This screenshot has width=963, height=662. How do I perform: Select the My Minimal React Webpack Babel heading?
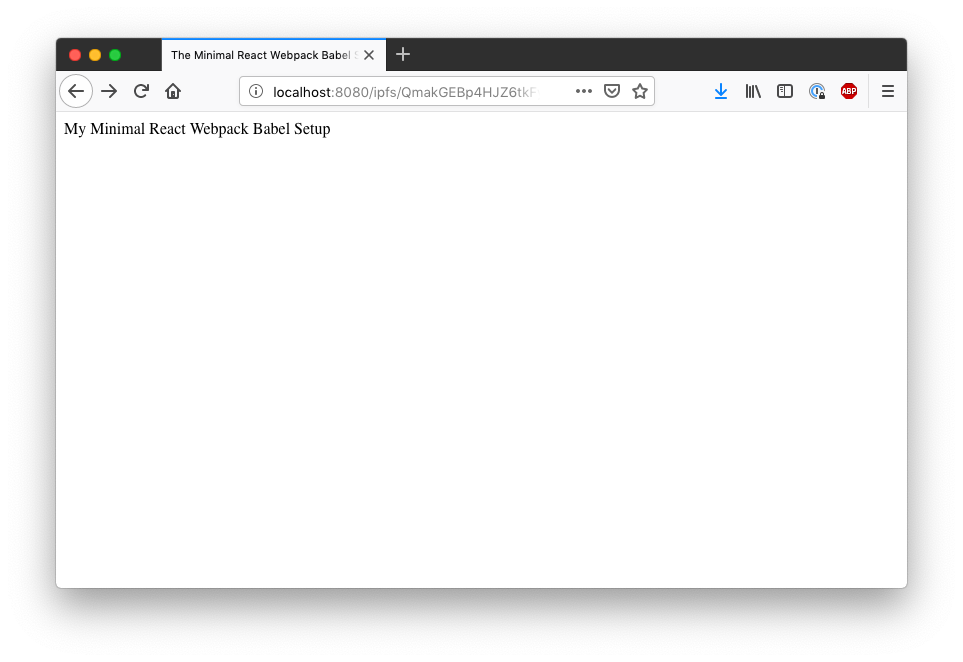coord(196,129)
